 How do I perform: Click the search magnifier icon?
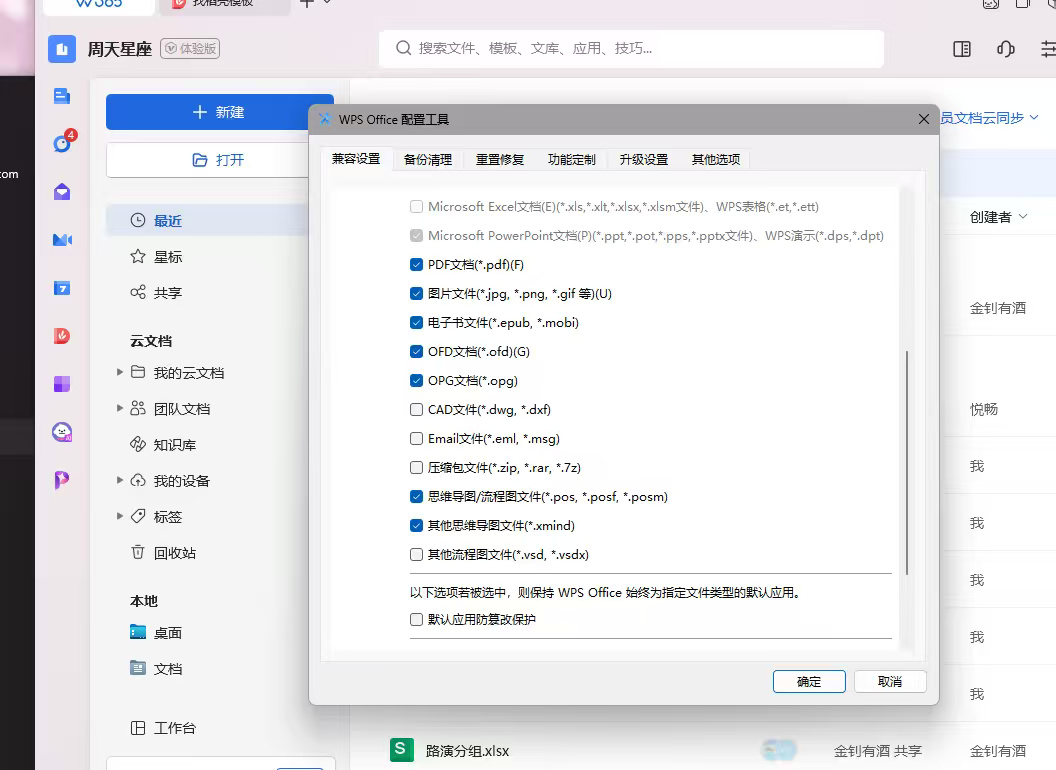[x=403, y=49]
